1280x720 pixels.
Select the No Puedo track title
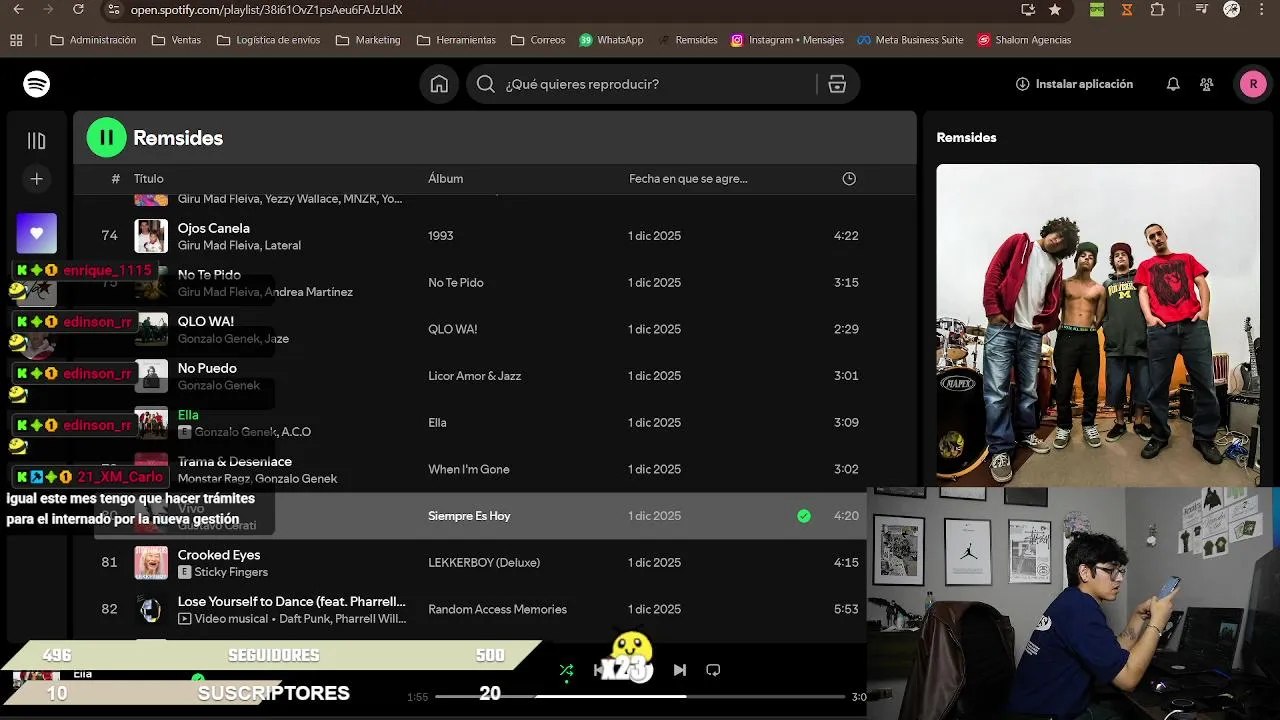(x=207, y=368)
